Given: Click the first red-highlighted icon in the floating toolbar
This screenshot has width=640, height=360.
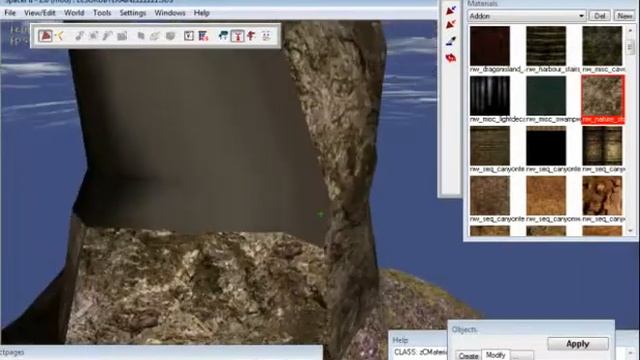Looking at the screenshot, I should click(x=45, y=36).
